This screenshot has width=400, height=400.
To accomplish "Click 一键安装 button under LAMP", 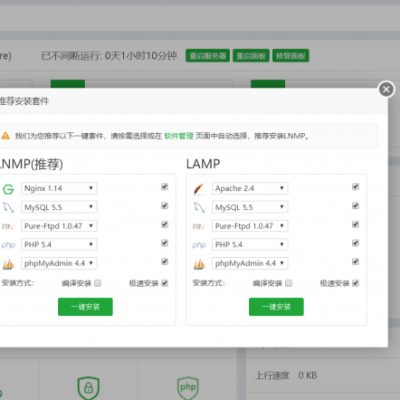I will pos(276,307).
